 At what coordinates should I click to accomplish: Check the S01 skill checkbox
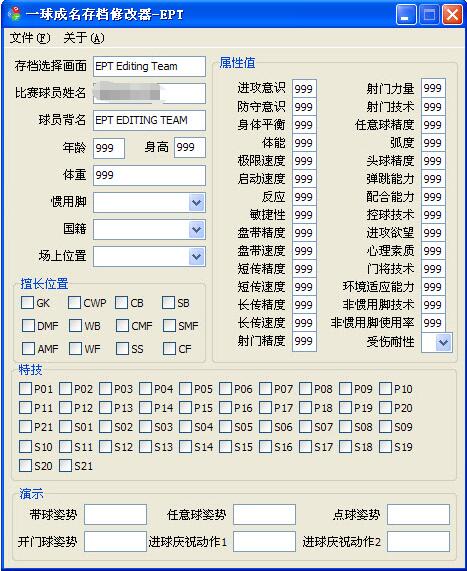pyautogui.click(x=65, y=426)
